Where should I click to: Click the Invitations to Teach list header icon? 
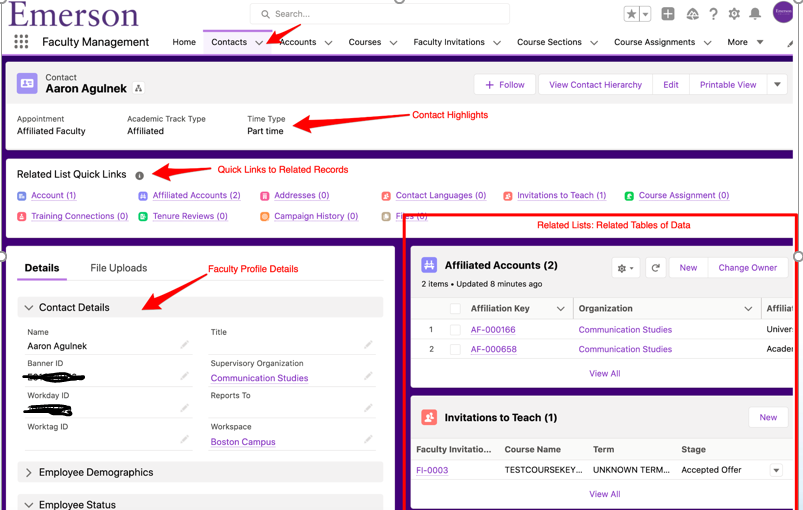429,417
